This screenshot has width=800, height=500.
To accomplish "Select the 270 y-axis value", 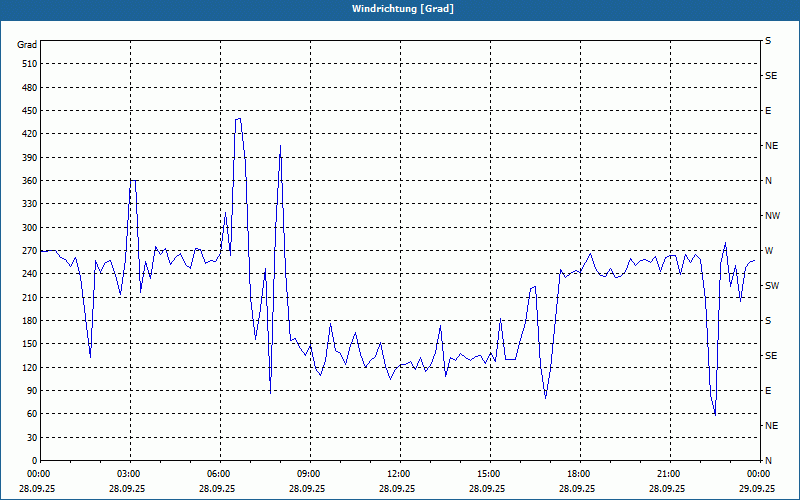I will pyautogui.click(x=30, y=251).
